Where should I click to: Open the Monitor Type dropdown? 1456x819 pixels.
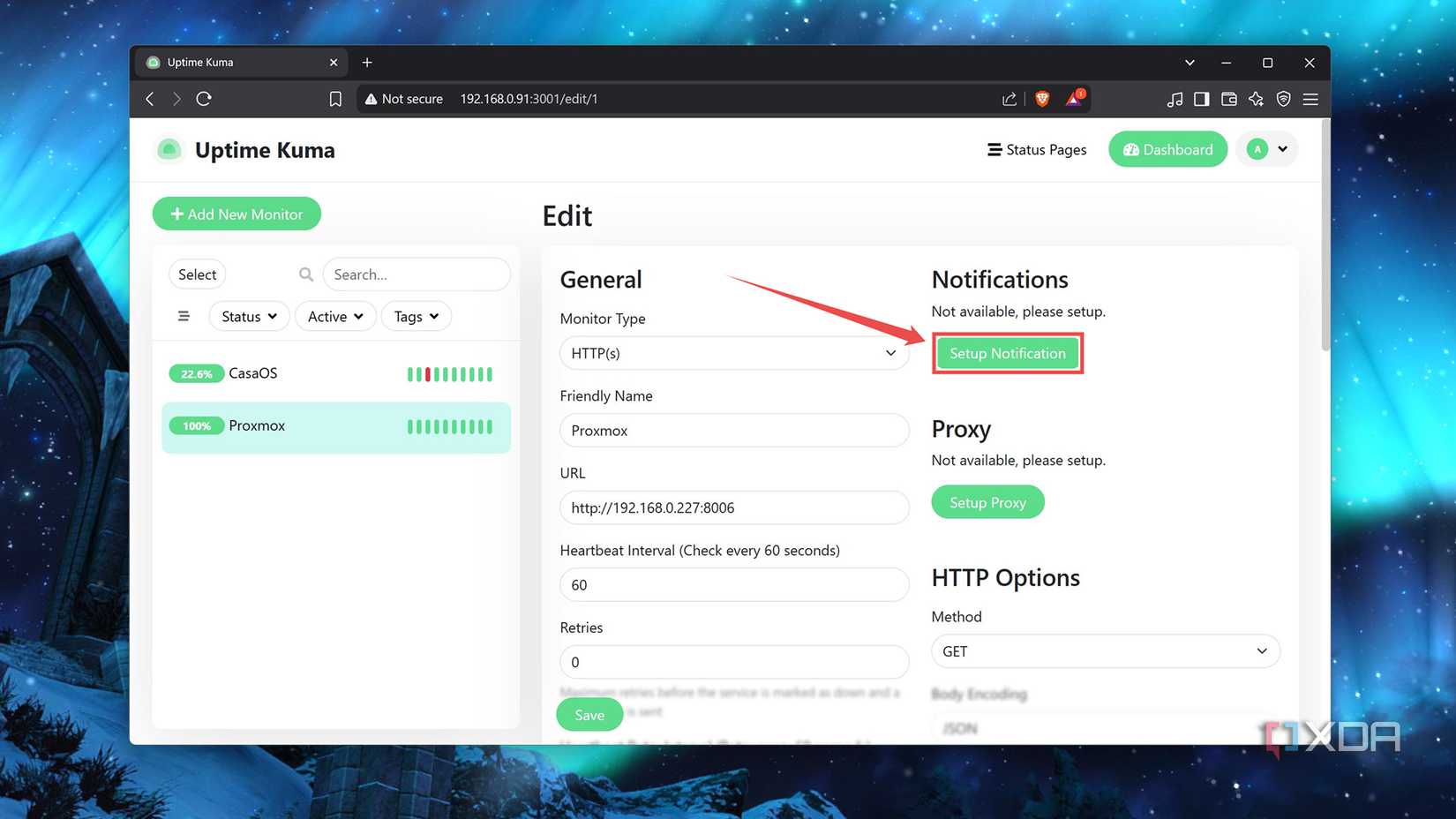tap(733, 353)
